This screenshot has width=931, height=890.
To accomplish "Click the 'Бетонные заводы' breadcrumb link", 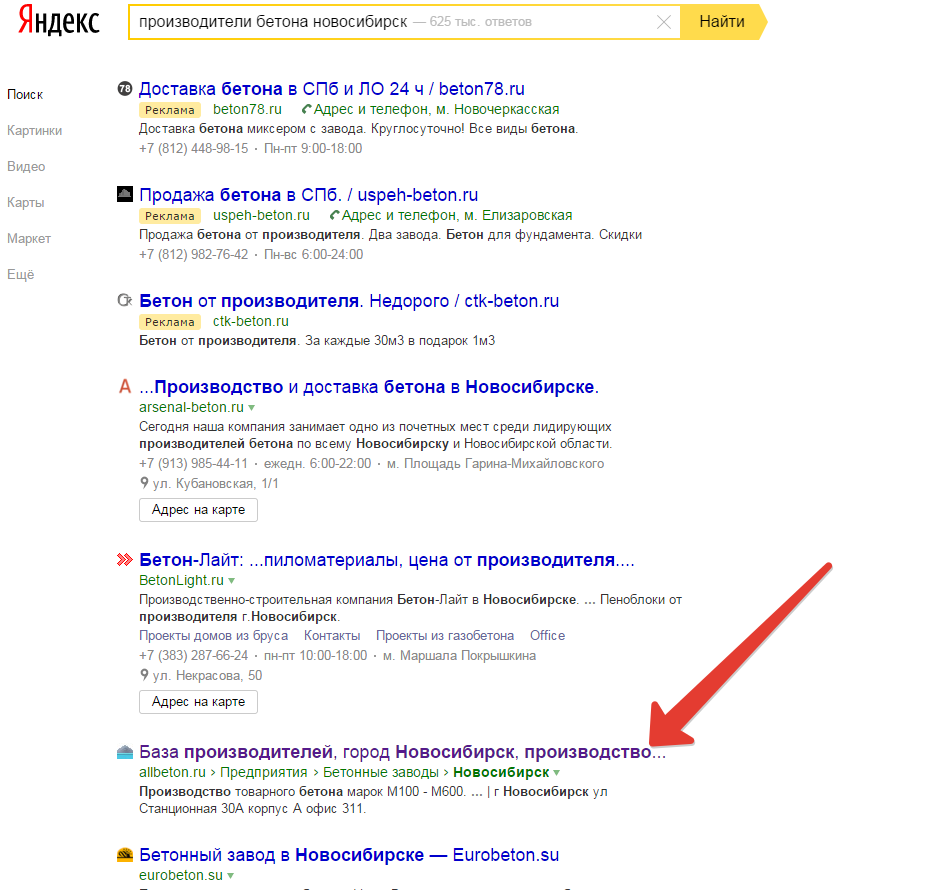I will point(381,772).
